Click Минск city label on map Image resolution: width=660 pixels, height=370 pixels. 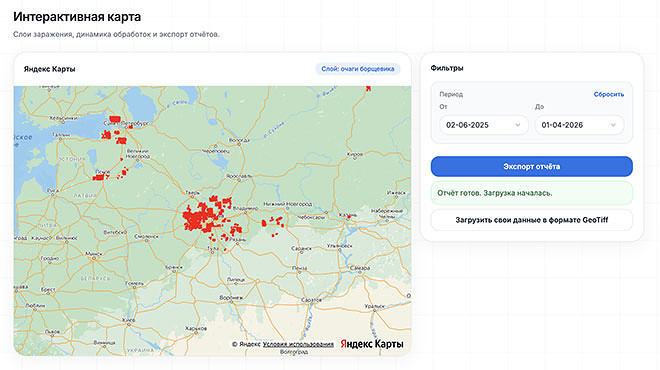pyautogui.click(x=93, y=254)
